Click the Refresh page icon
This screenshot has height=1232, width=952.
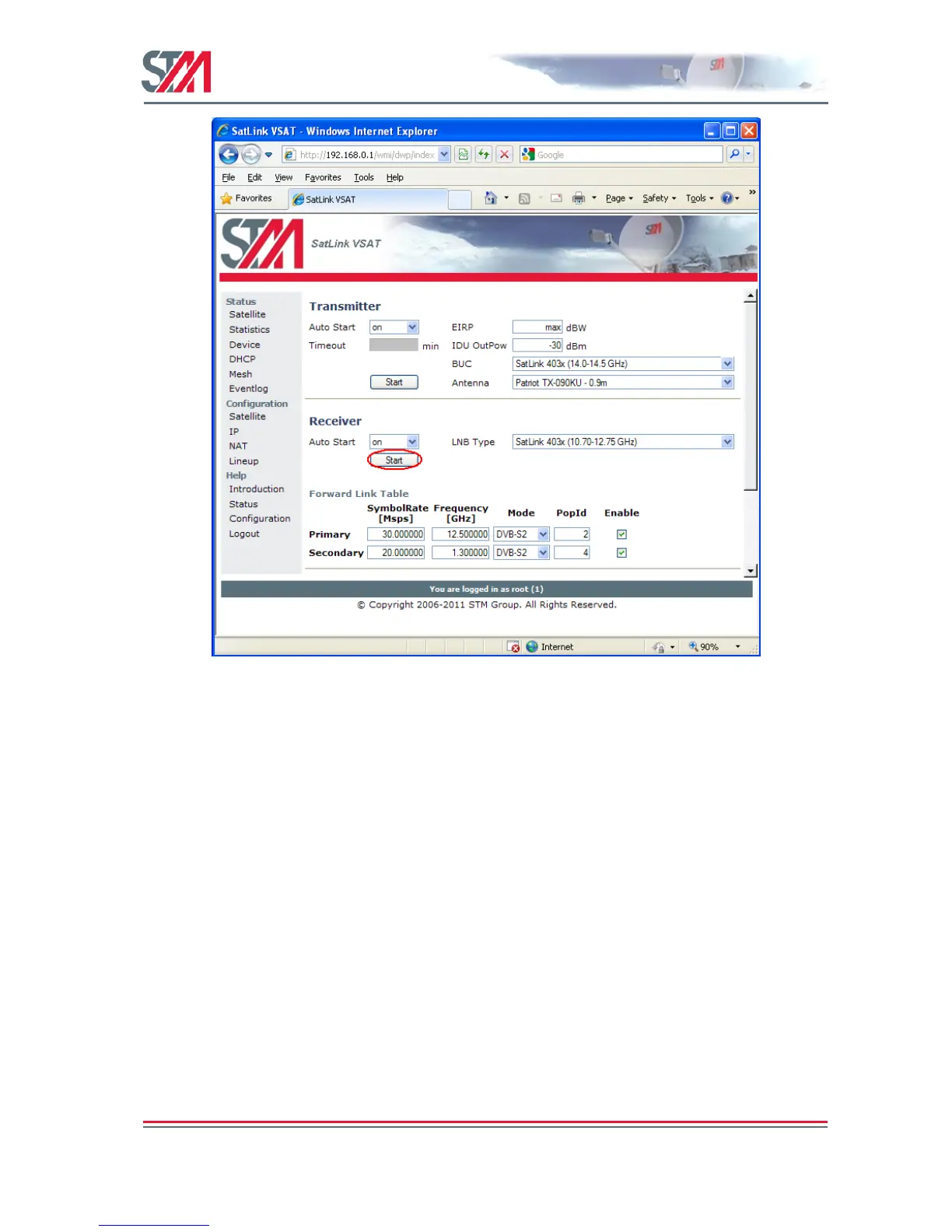click(x=484, y=154)
